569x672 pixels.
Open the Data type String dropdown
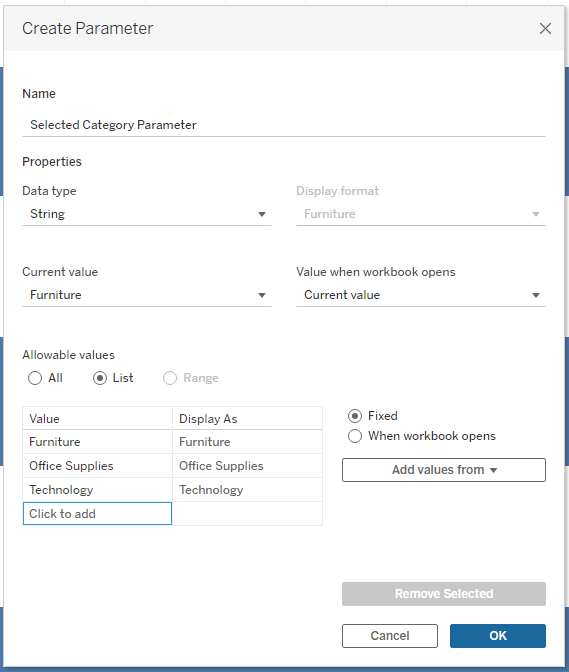(x=147, y=214)
